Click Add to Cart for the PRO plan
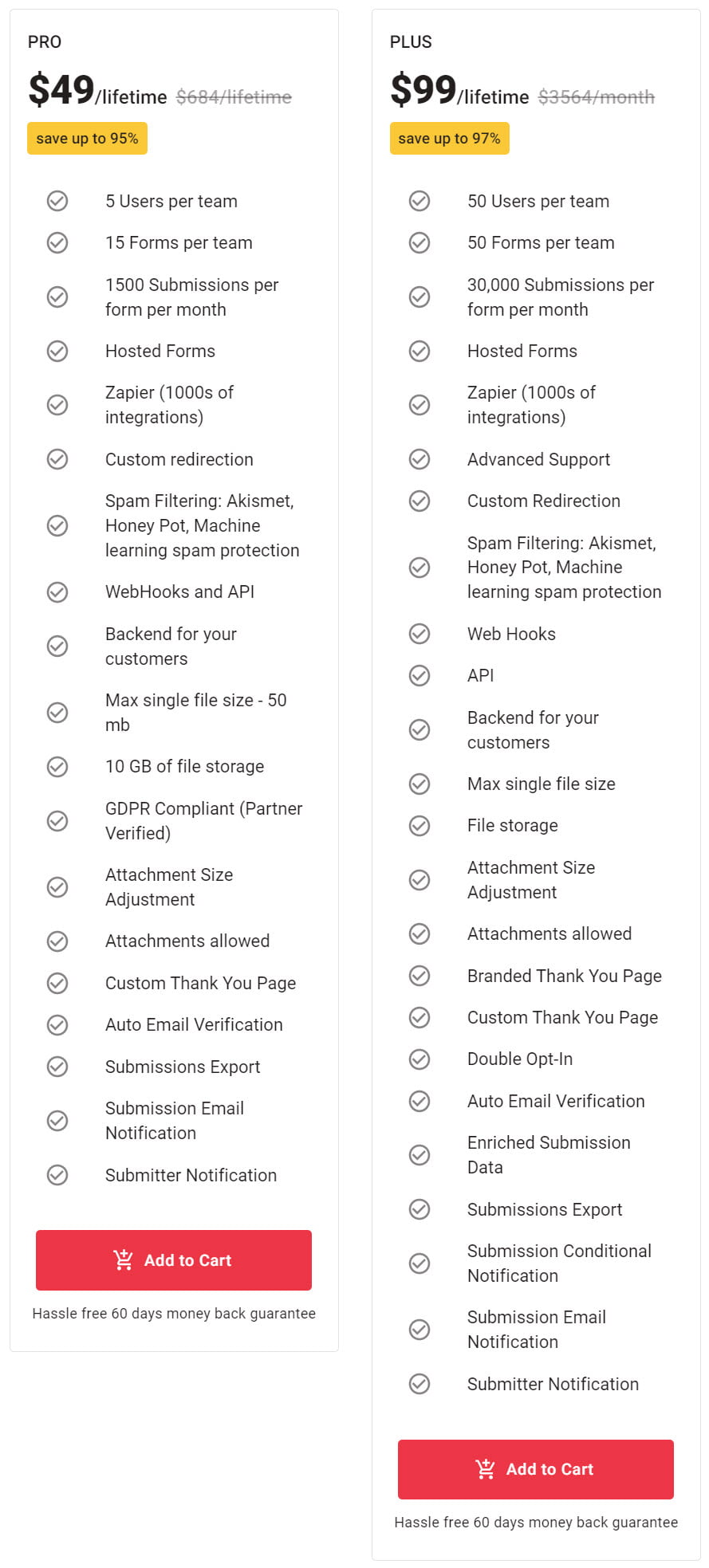Image resolution: width=709 pixels, height=1568 pixels. (173, 1260)
